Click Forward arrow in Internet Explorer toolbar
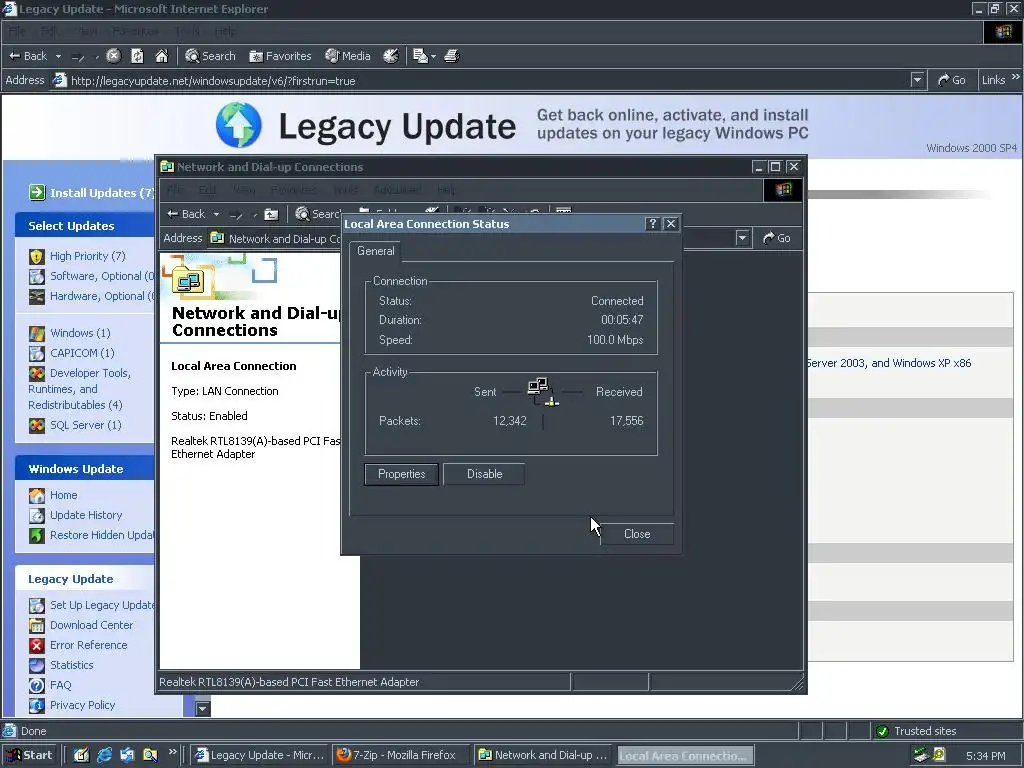1024x768 pixels. (78, 57)
